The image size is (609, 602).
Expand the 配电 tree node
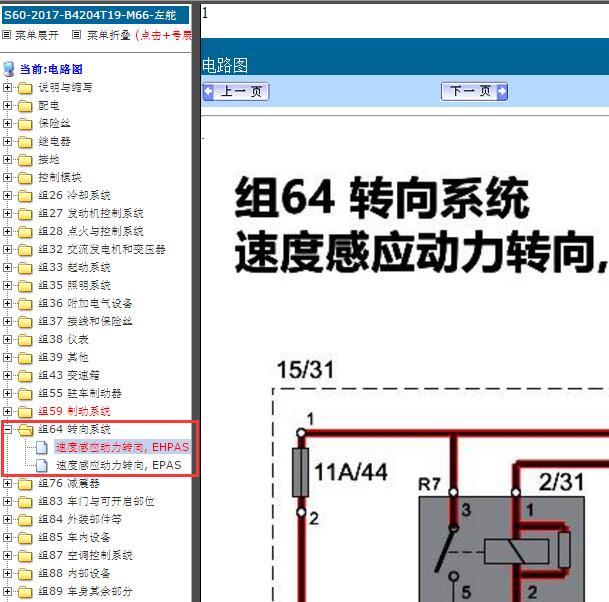pyautogui.click(x=7, y=105)
